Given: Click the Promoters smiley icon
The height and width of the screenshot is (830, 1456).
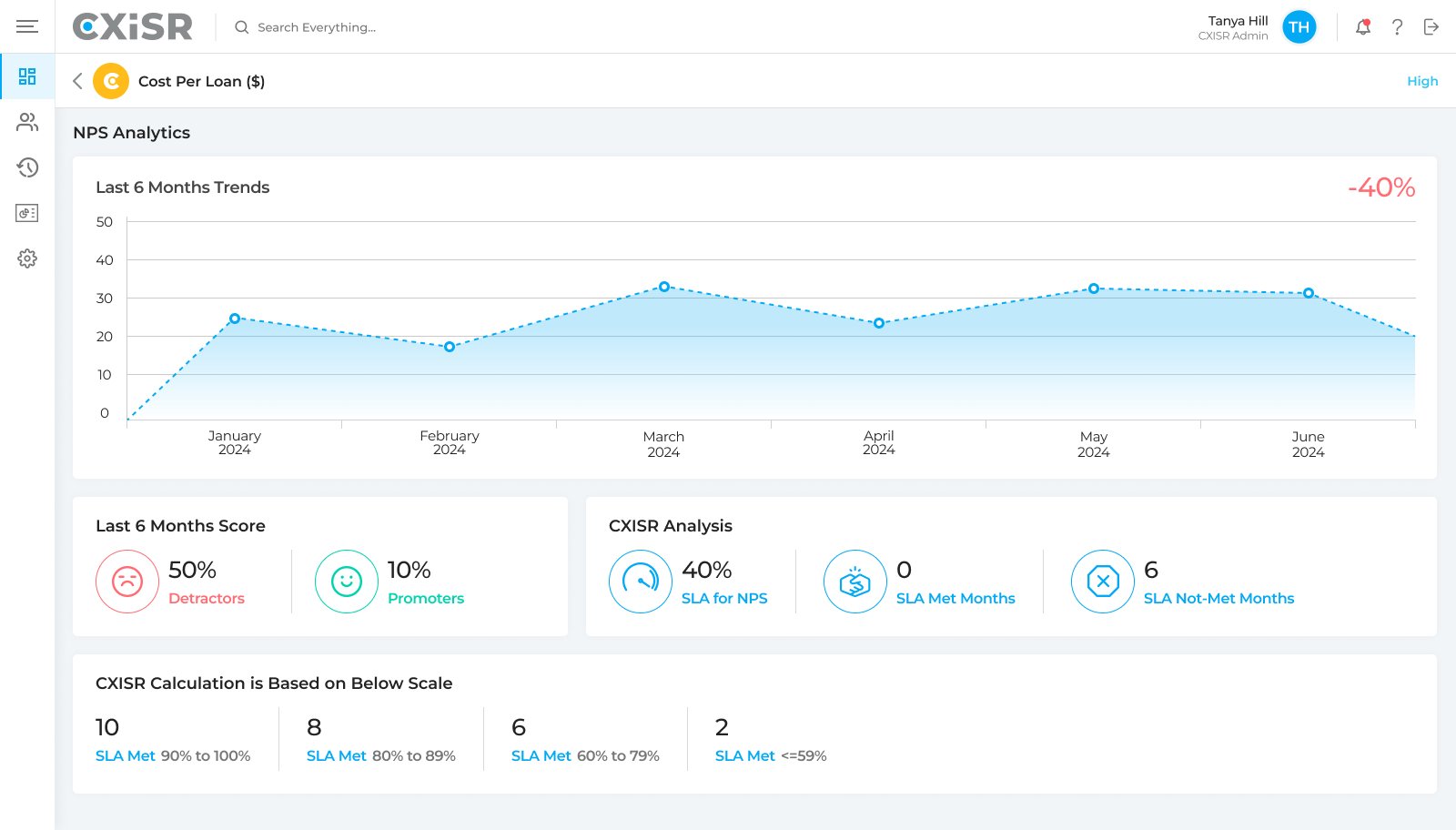Looking at the screenshot, I should [x=347, y=582].
